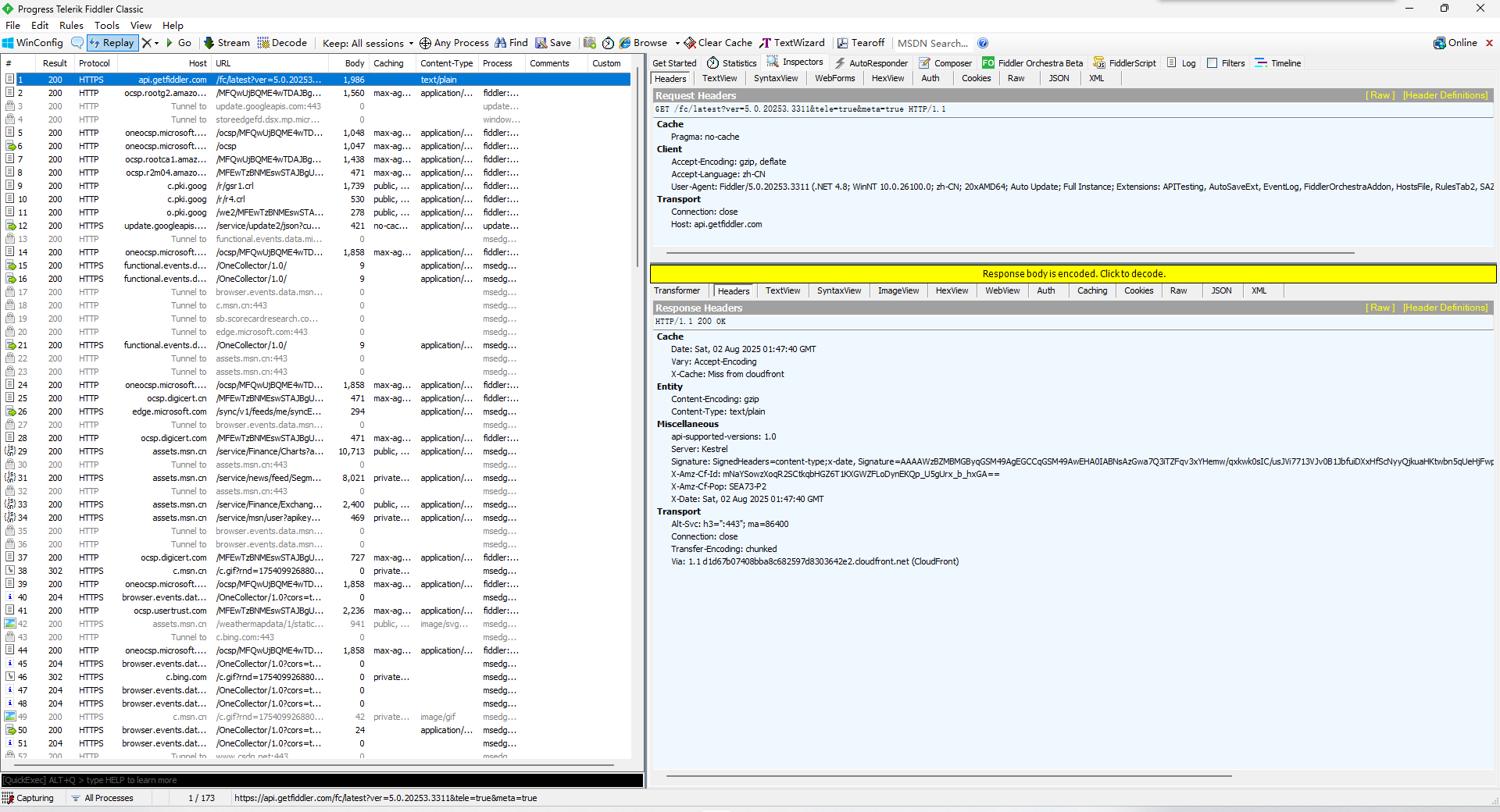The image size is (1500, 812).
Task: Save sessions using Save toolbar icon
Action: click(x=553, y=43)
